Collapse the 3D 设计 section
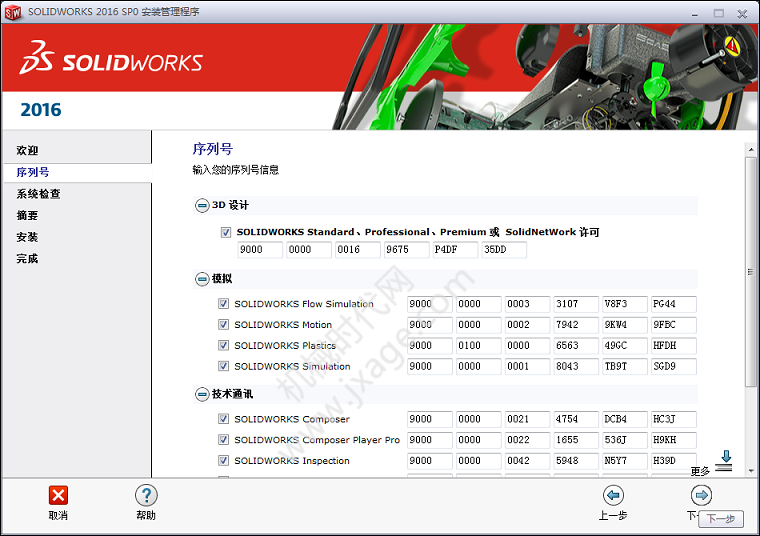 202,205
